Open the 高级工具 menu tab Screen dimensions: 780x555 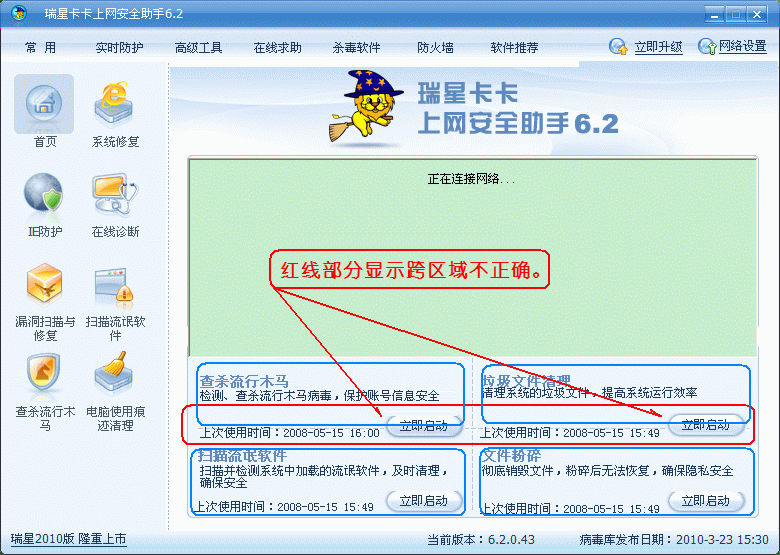point(198,48)
